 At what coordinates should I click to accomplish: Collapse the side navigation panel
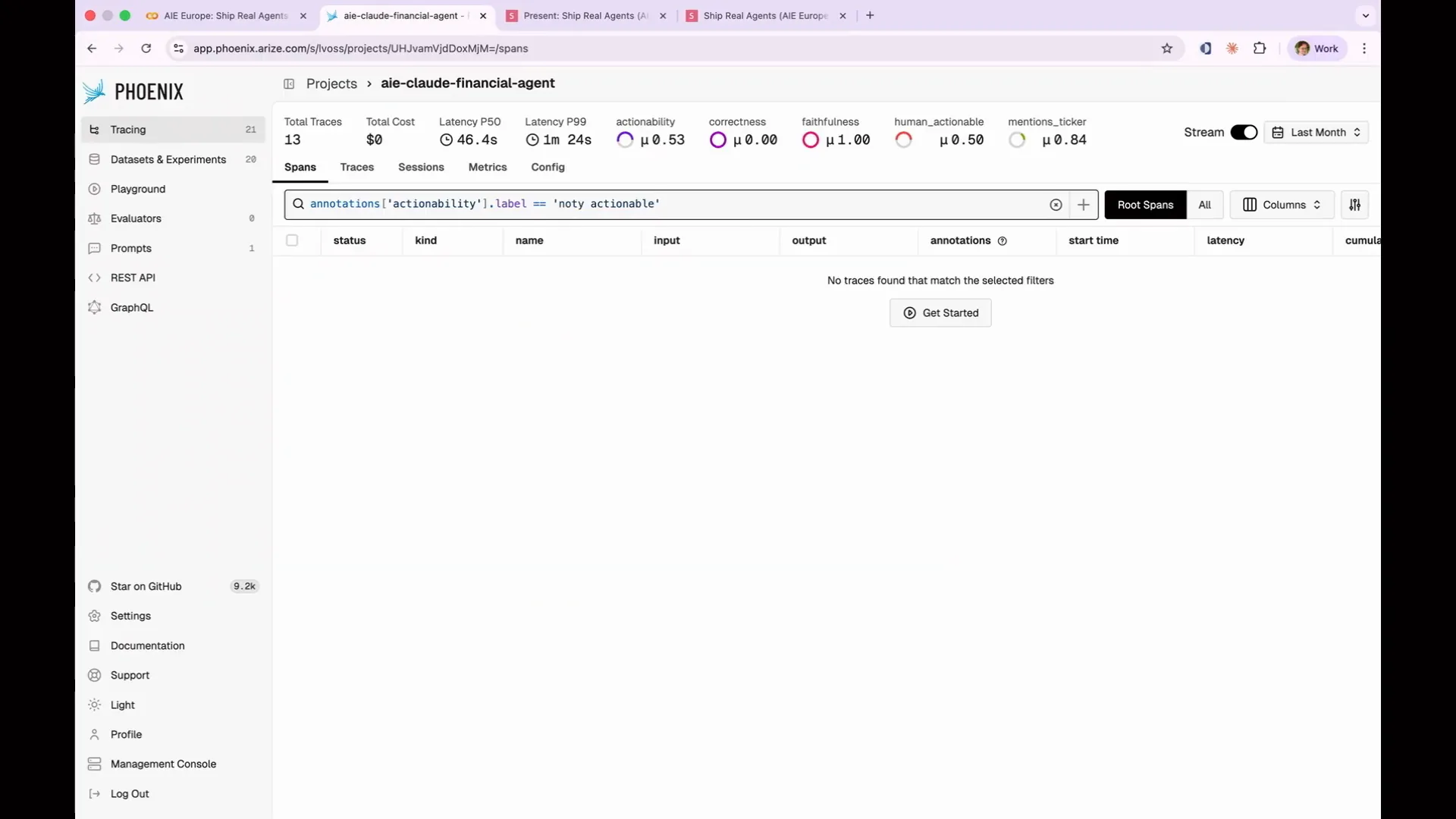pyautogui.click(x=289, y=83)
